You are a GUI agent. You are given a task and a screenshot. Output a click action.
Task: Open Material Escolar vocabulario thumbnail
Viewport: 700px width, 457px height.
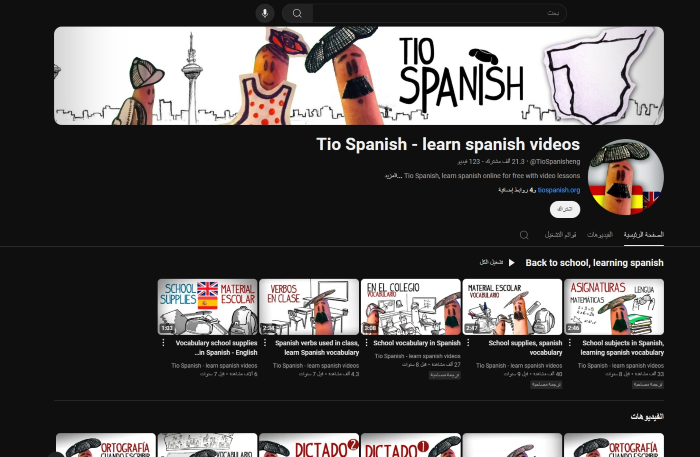click(x=512, y=307)
